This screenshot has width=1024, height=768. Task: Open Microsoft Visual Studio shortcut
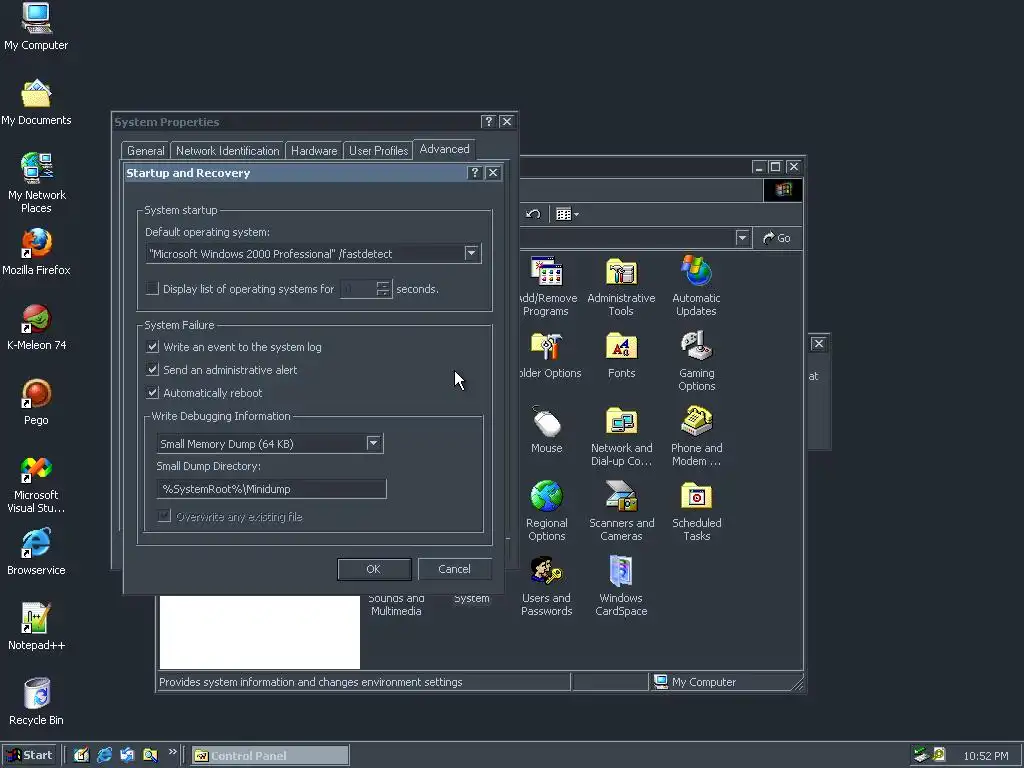pyautogui.click(x=36, y=485)
